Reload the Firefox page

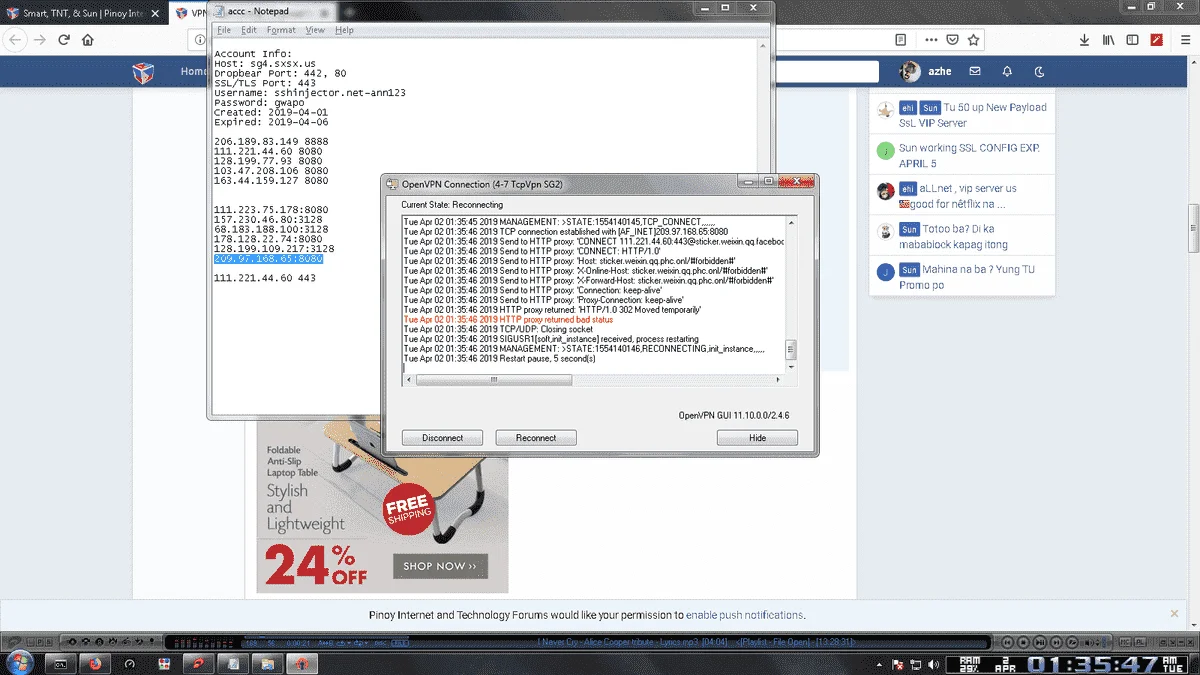pyautogui.click(x=64, y=40)
